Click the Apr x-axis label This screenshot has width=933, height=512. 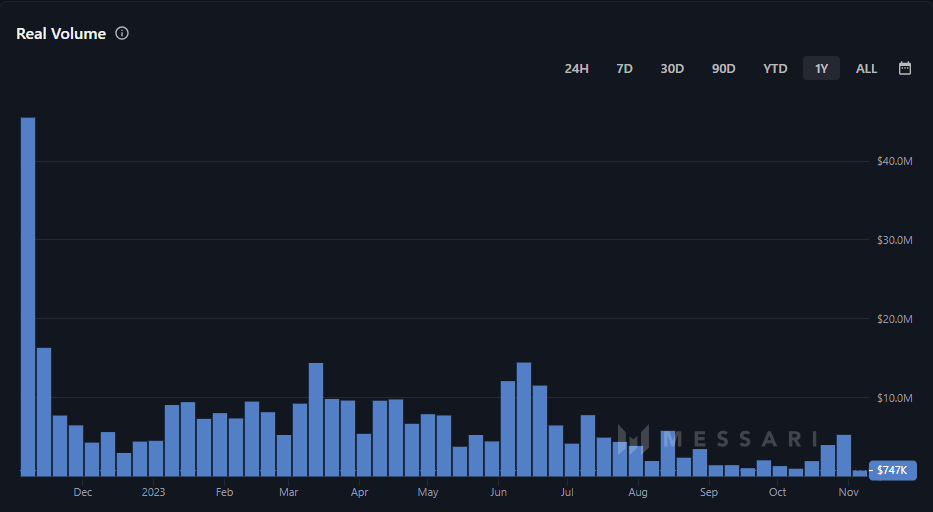click(359, 492)
